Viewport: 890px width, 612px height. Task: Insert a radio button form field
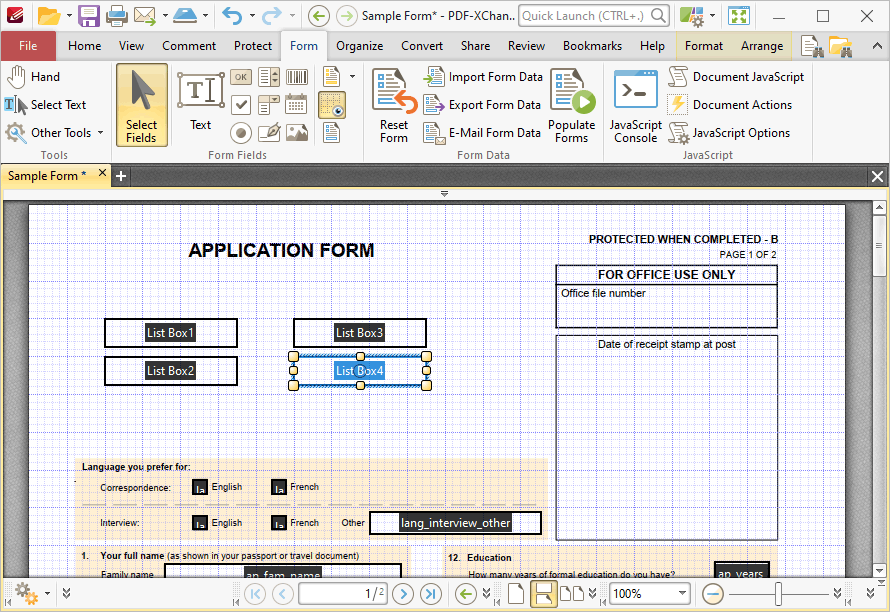pyautogui.click(x=241, y=133)
